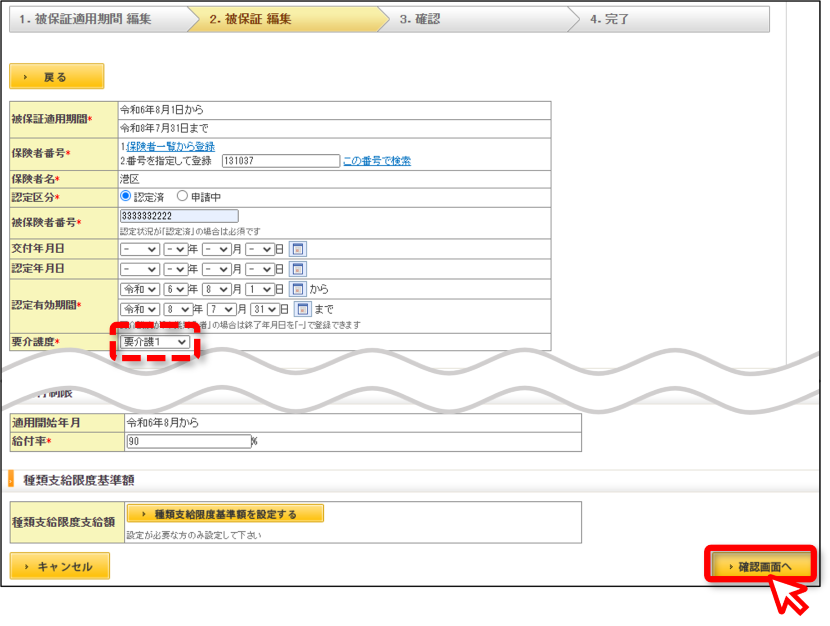This screenshot has width=830, height=626.
Task: Open calendar picker for 認定年月日
Action: pos(298,269)
